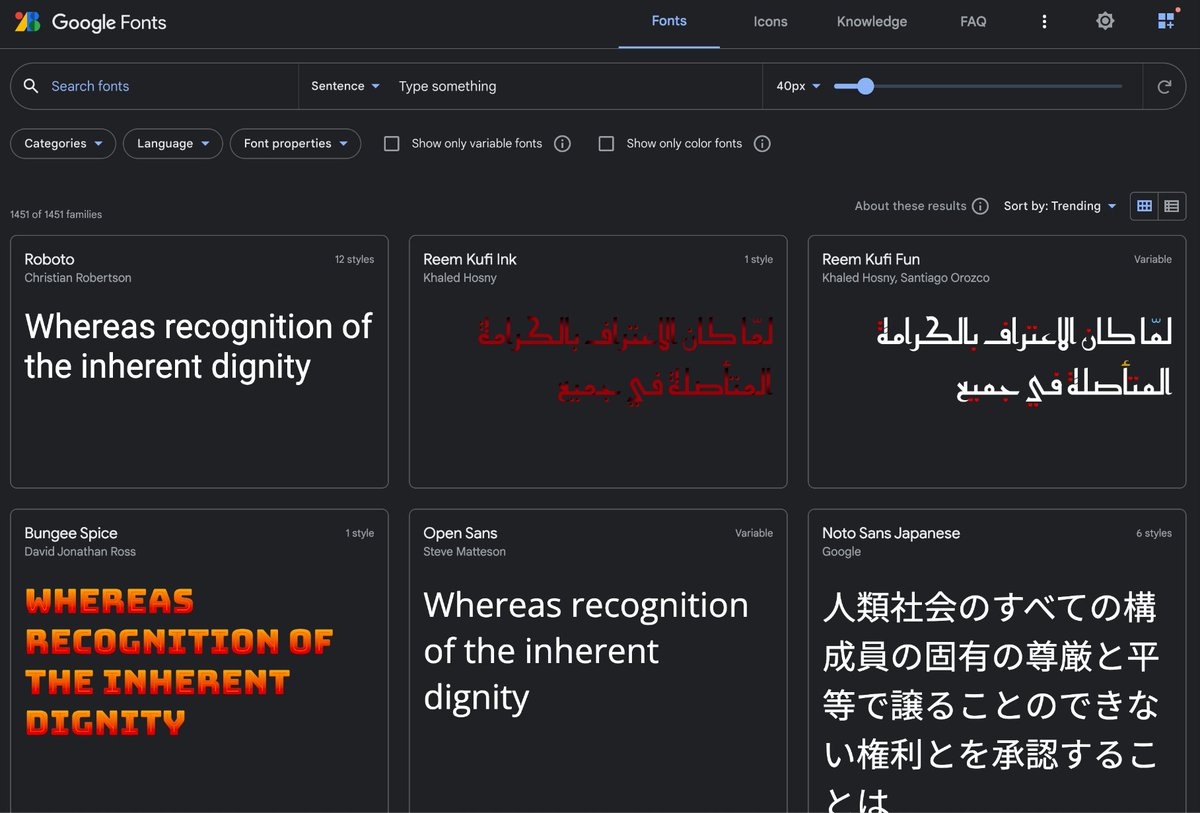Open the Open Sans font title

click(x=460, y=533)
